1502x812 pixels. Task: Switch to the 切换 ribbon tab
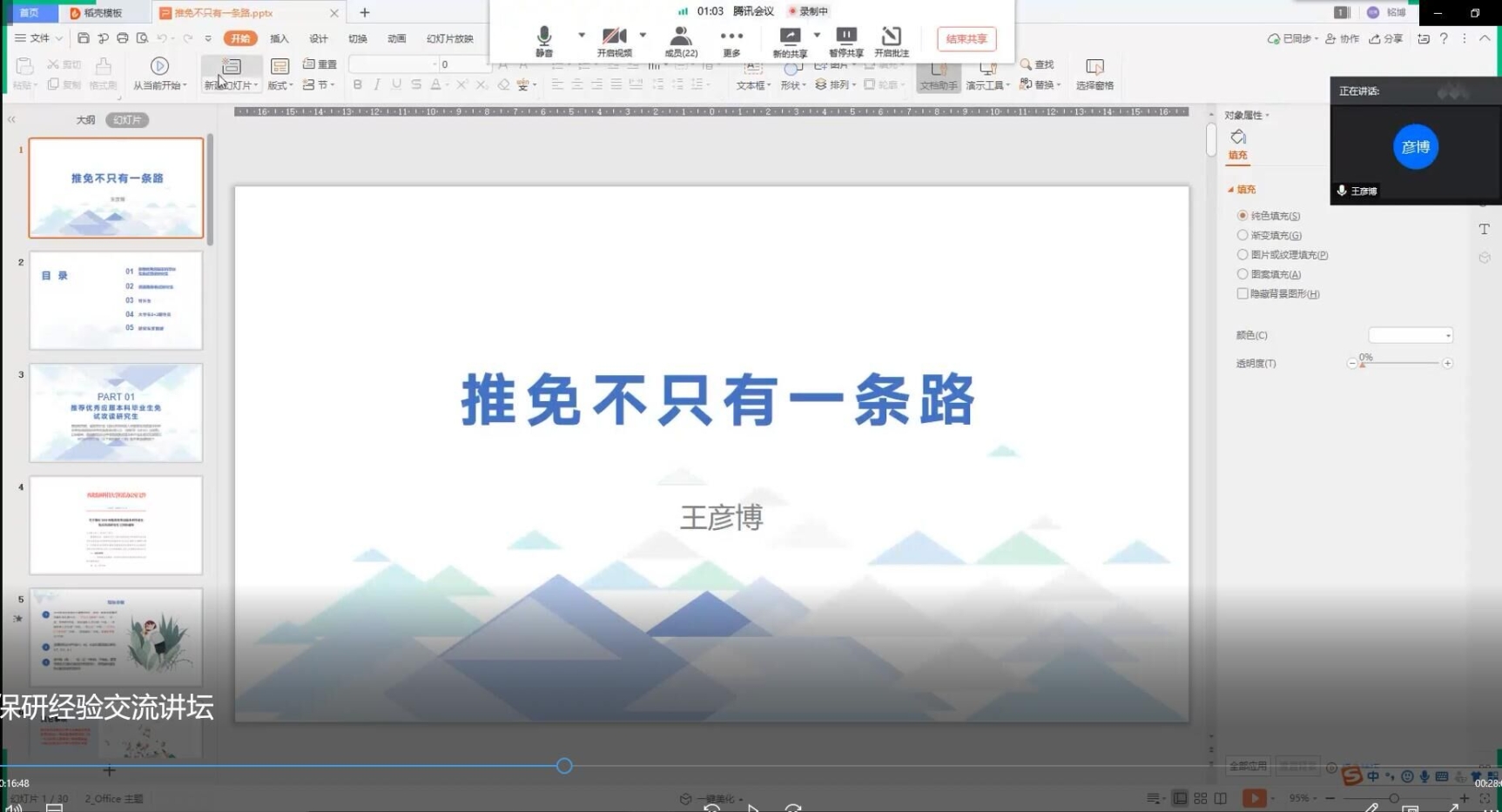[358, 38]
